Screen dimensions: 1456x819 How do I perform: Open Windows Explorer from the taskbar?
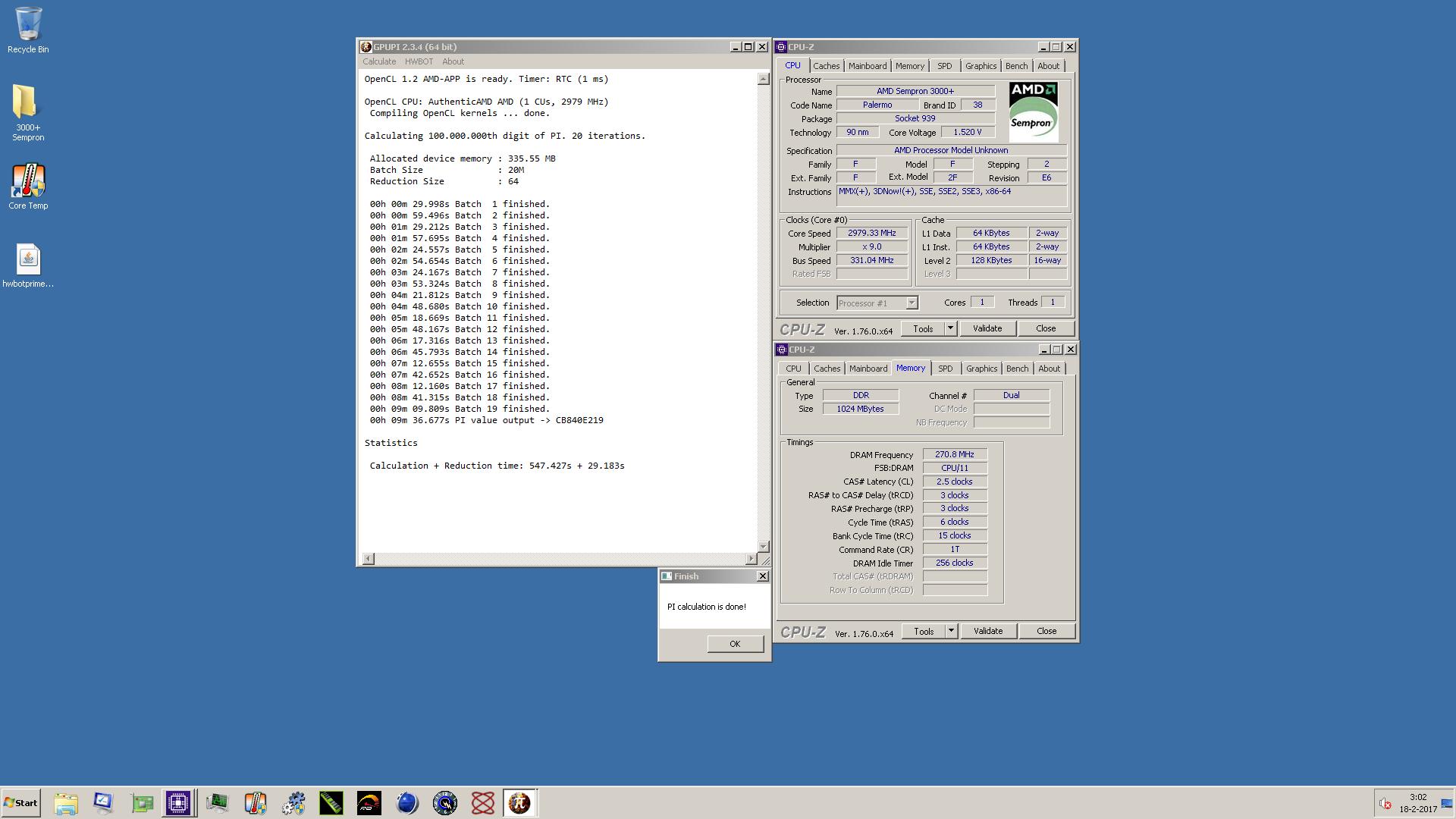pos(66,802)
